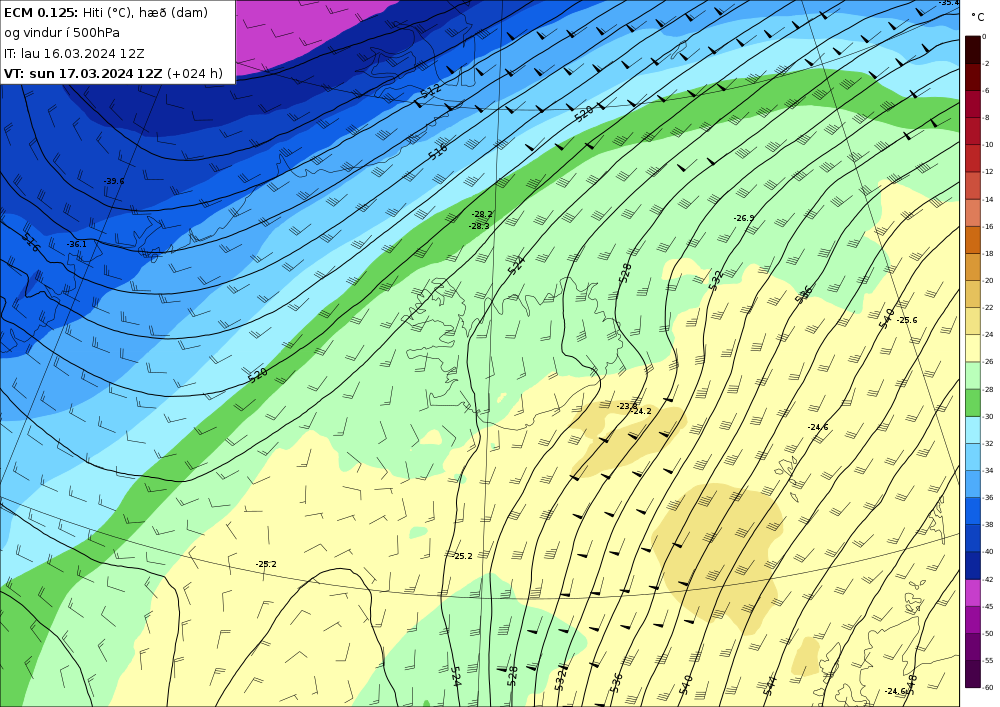Click the '-25.6' temperature value on the map
This screenshot has height=707, width=1000.
[907, 320]
